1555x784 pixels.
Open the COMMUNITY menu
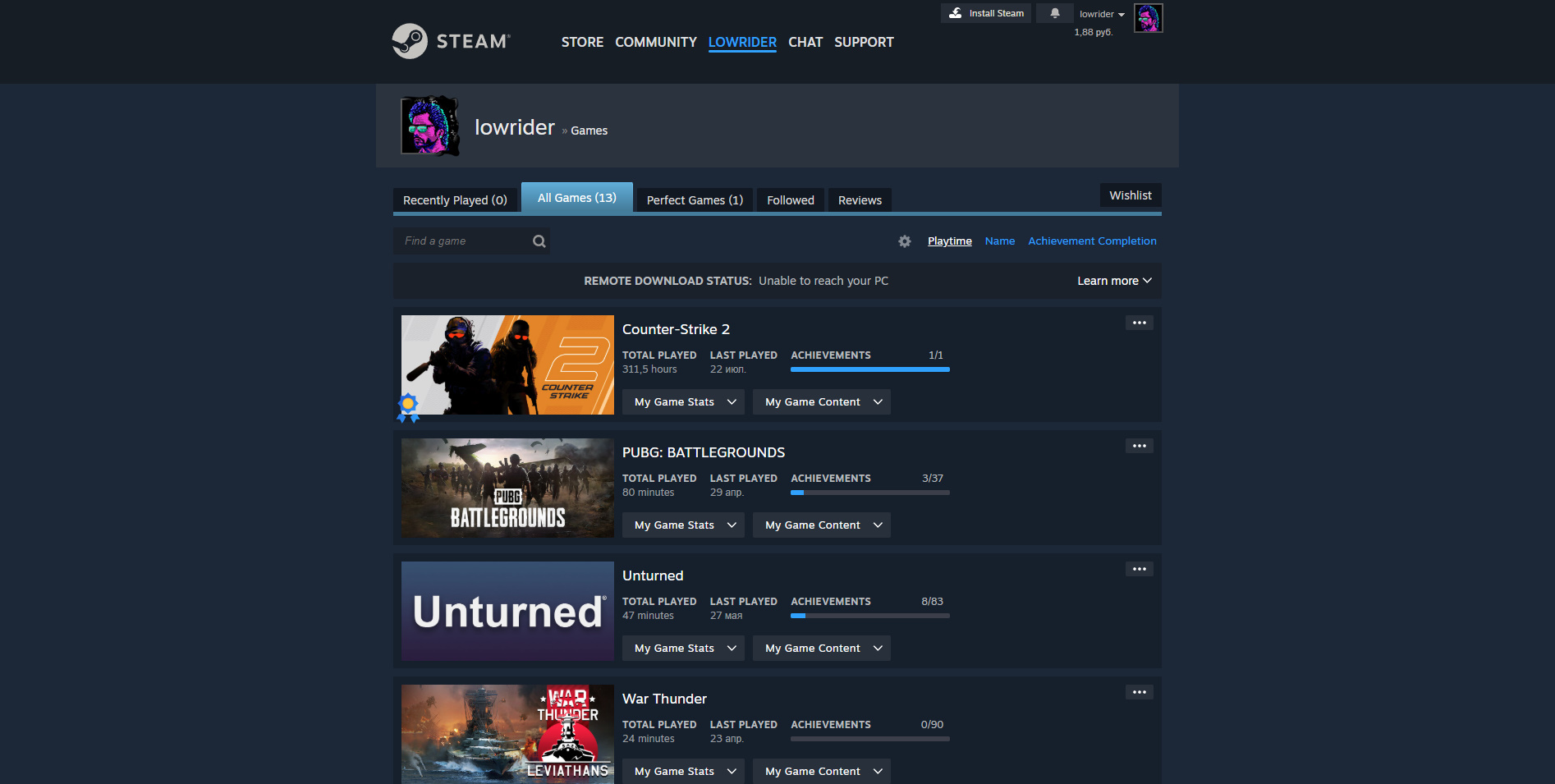(x=656, y=42)
